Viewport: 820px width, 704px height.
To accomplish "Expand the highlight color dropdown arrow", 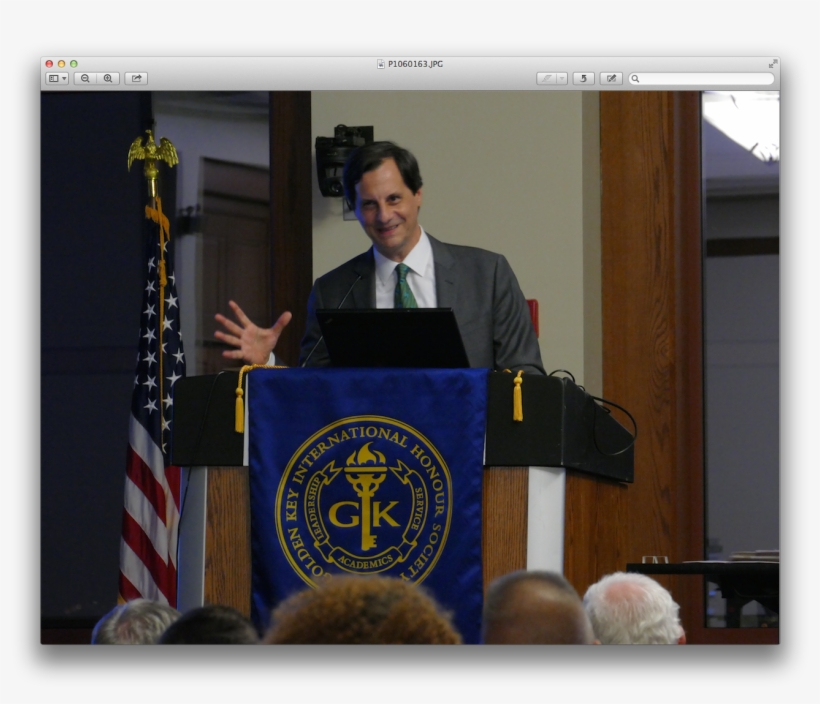I will point(562,78).
